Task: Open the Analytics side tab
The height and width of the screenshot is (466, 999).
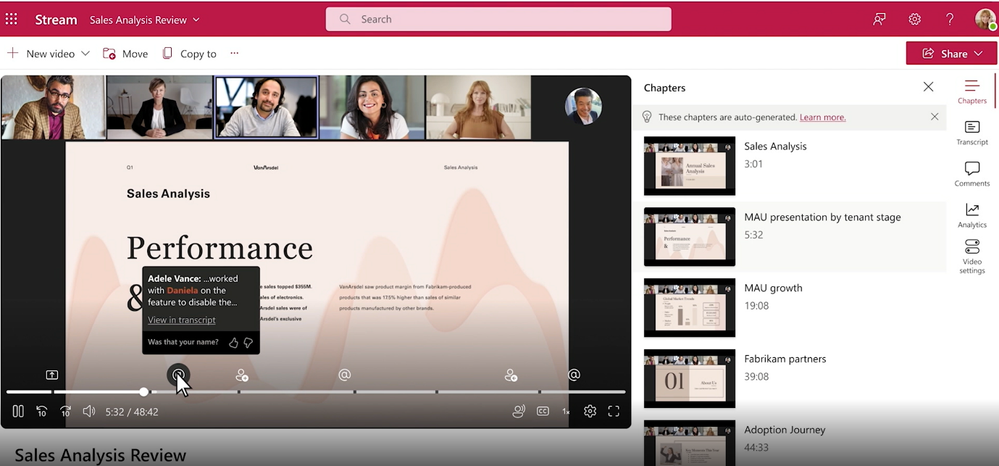Action: point(972,215)
